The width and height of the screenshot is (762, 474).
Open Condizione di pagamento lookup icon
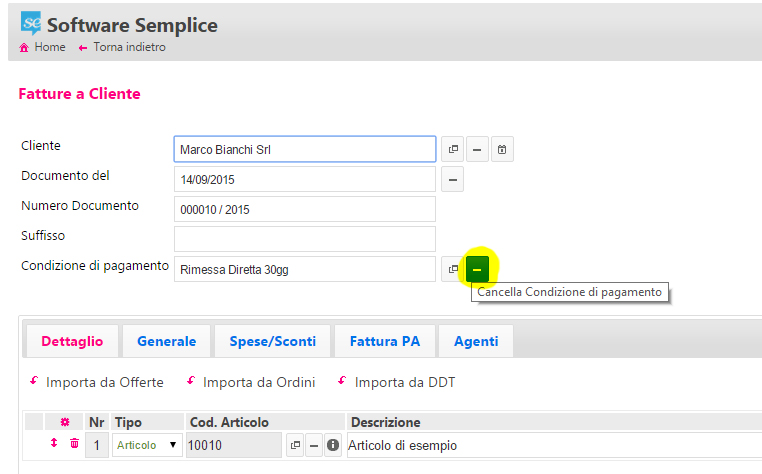[452, 269]
